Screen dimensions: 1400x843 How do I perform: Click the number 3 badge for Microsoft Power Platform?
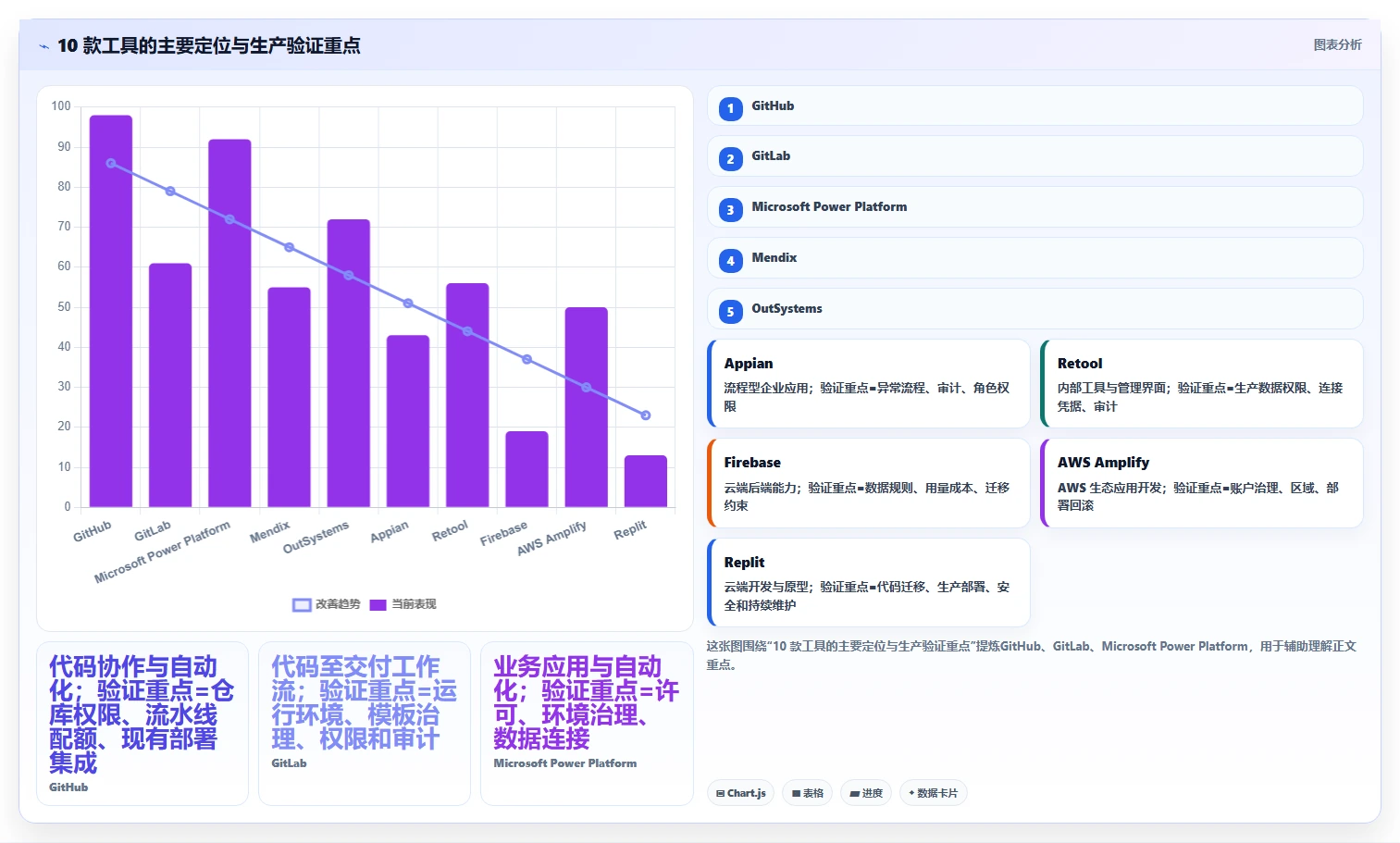tap(730, 210)
